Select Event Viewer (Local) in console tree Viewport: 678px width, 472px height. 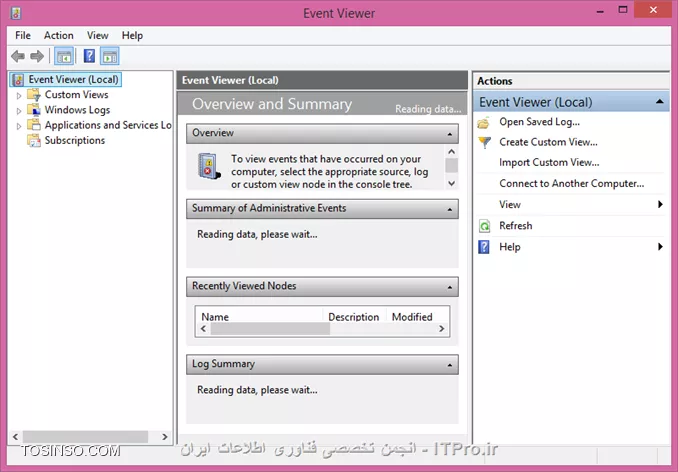coord(73,80)
